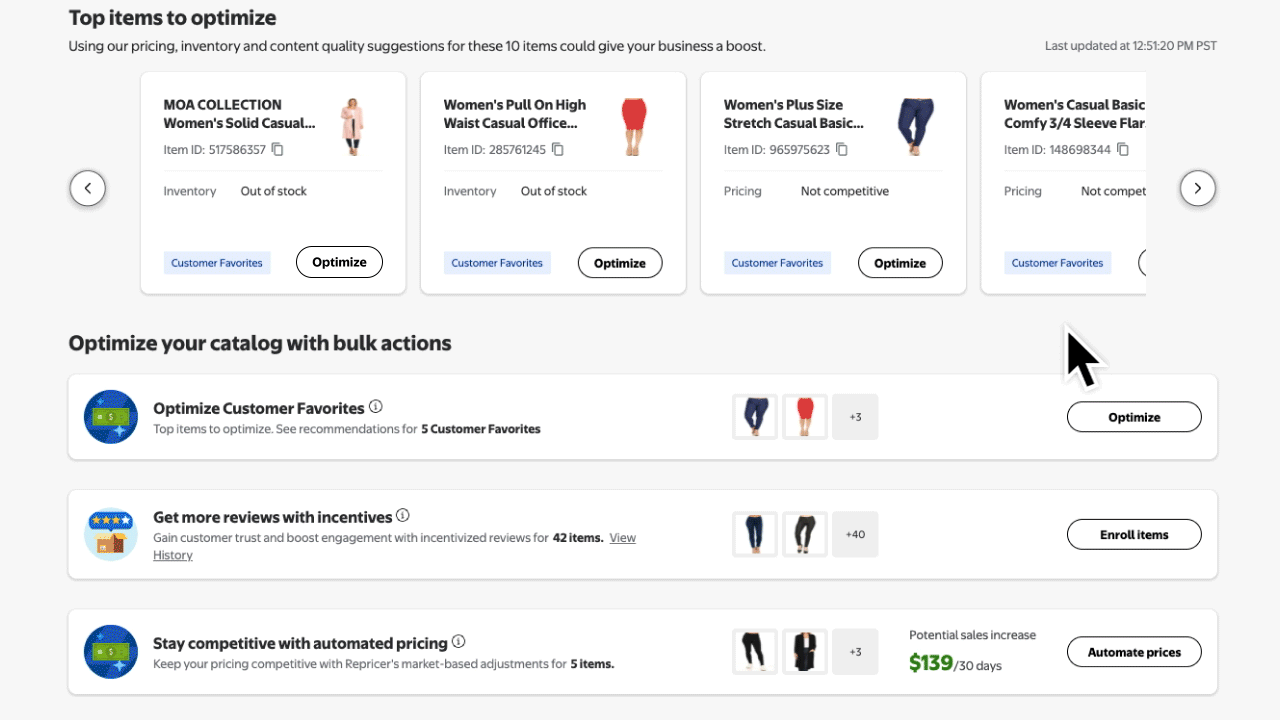The image size is (1280, 720).
Task: Click the storefront reviews badge icon
Action: (110, 534)
